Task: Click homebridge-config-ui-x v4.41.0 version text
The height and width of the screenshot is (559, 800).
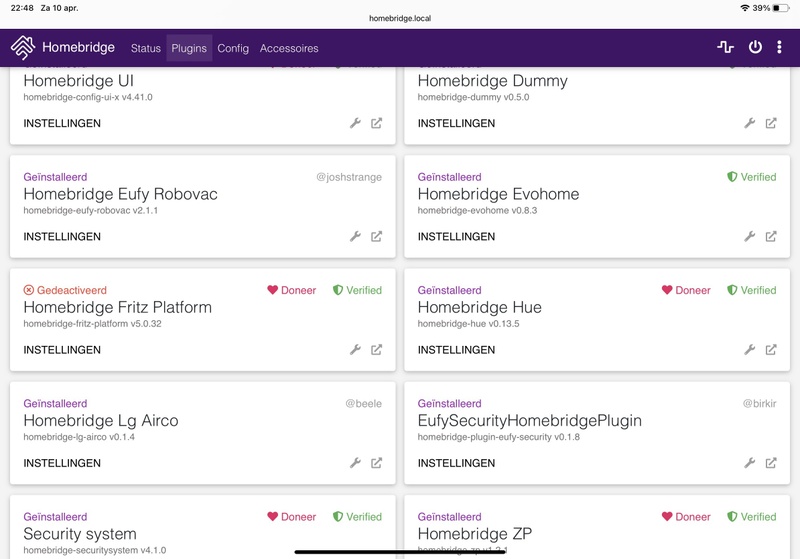Action: pyautogui.click(x=88, y=97)
